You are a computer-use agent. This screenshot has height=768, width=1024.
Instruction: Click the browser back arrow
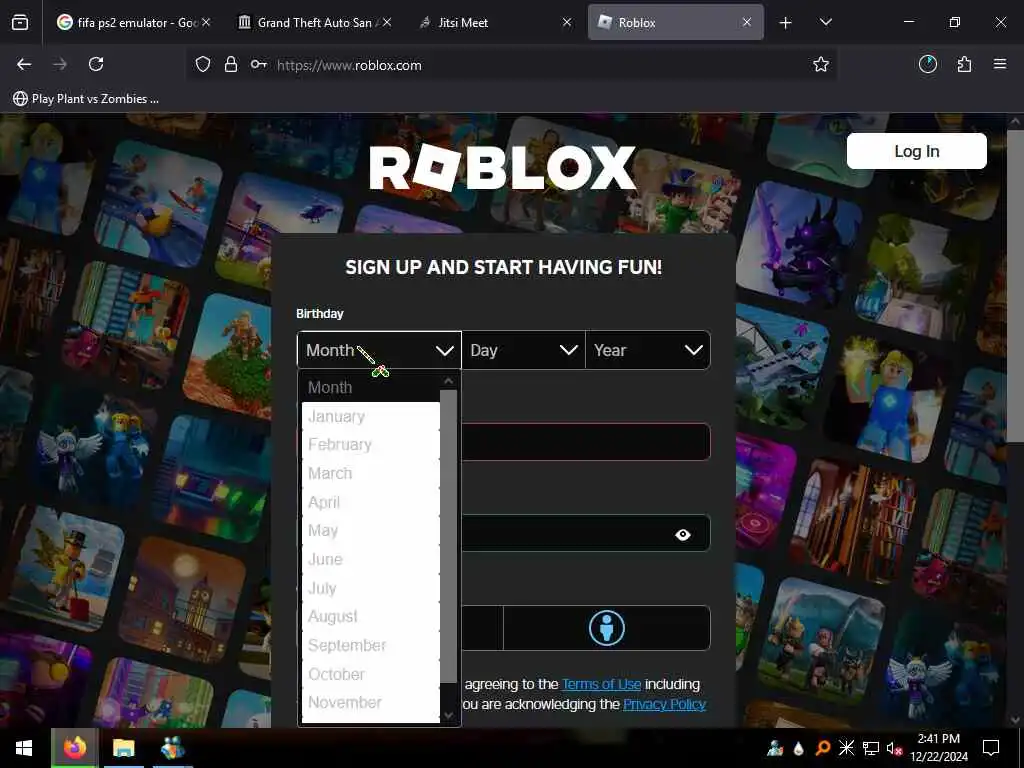[24, 64]
